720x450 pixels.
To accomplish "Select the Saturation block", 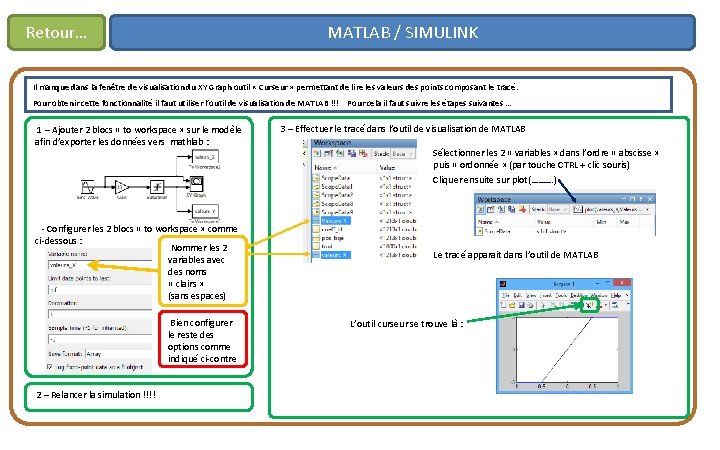I will pos(157,187).
